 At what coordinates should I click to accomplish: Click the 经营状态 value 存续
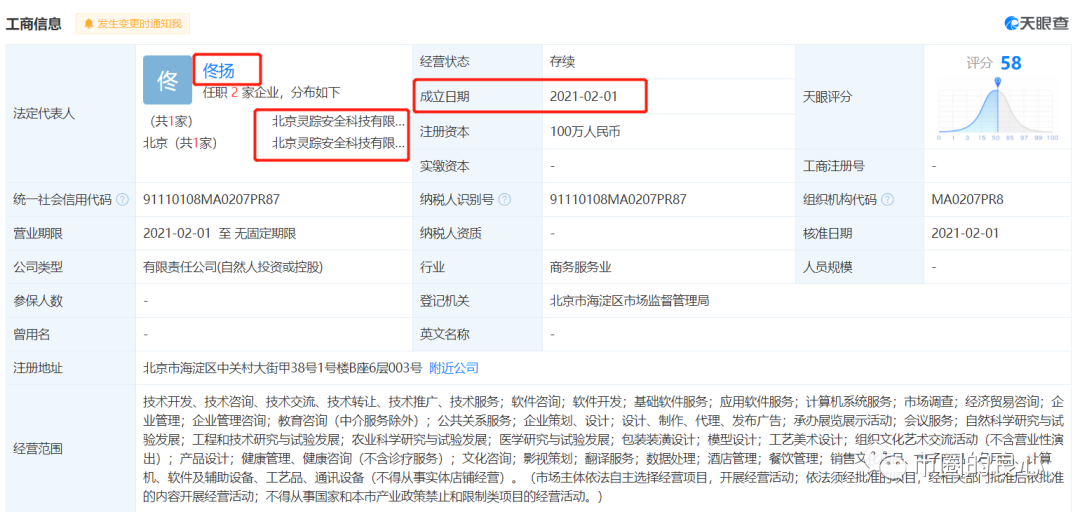pos(562,61)
